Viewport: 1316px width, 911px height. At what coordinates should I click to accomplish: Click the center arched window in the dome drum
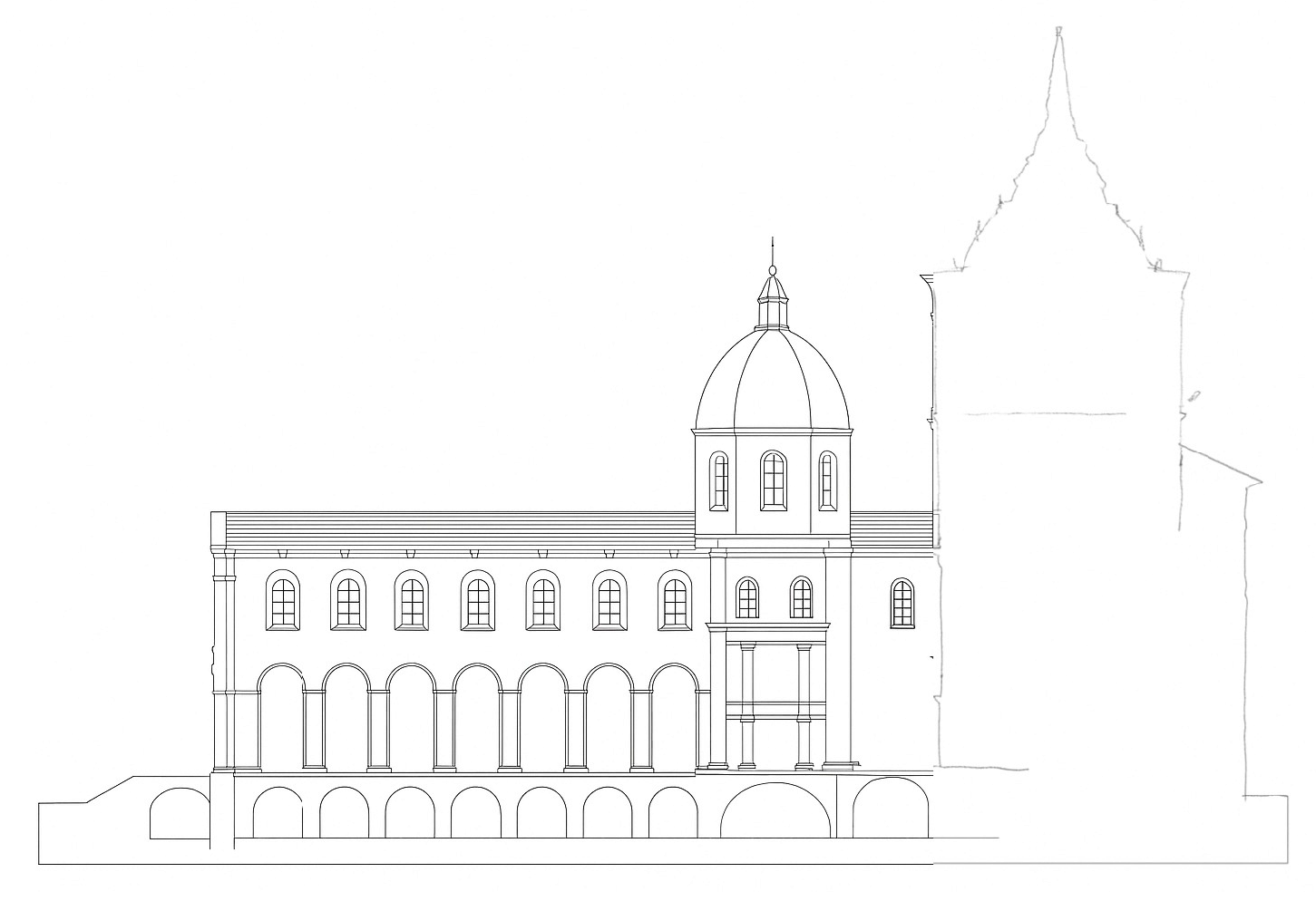click(x=773, y=480)
